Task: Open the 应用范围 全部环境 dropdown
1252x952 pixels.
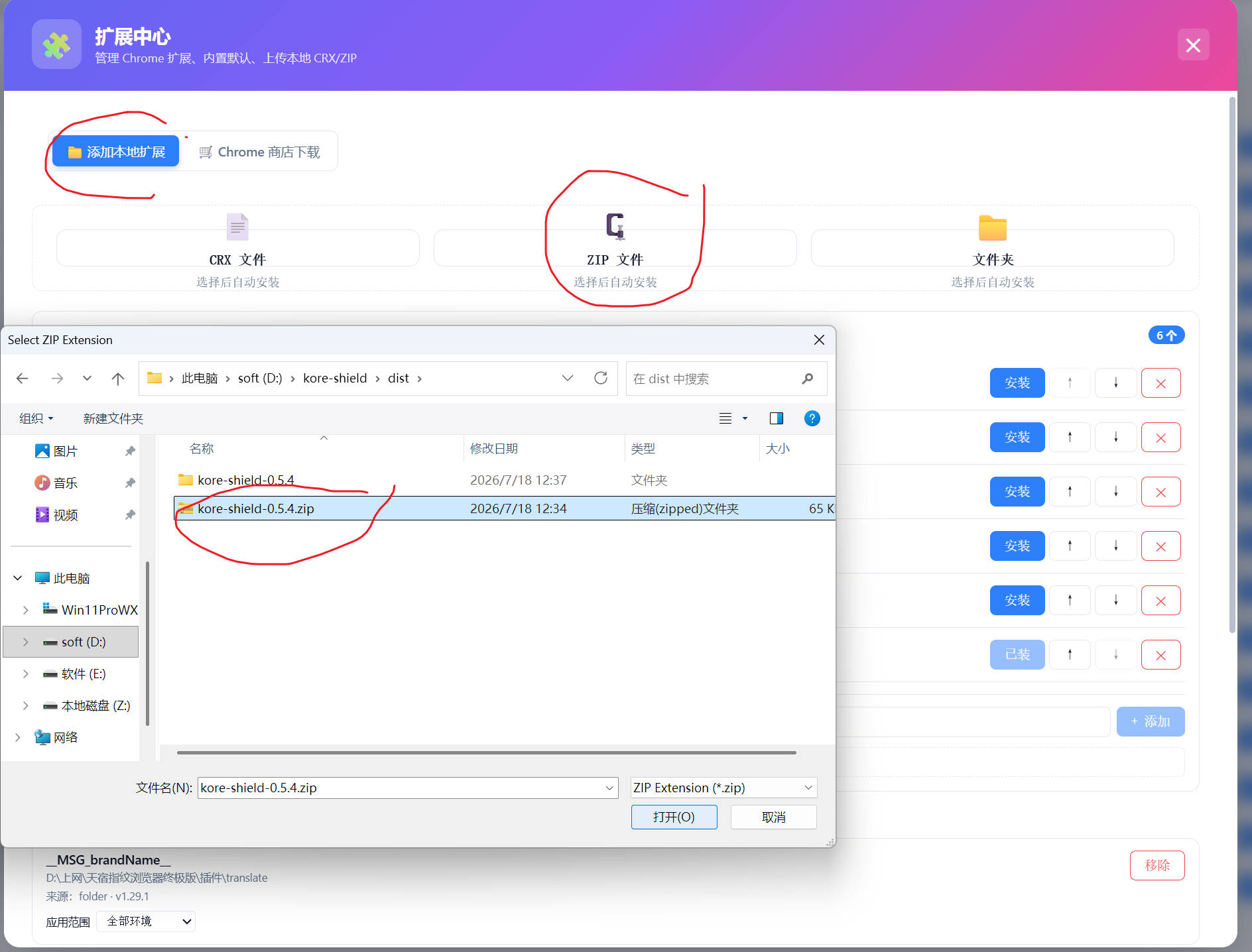Action: (x=146, y=922)
